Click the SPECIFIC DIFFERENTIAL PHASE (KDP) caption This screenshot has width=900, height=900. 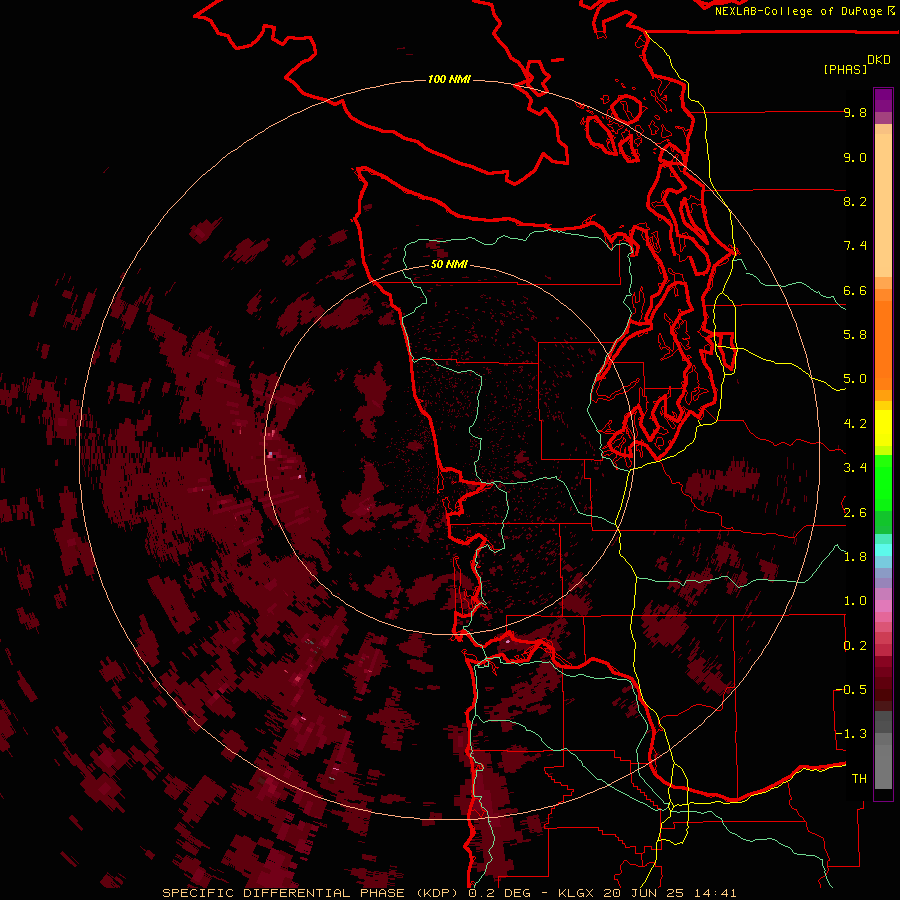[x=311, y=893]
